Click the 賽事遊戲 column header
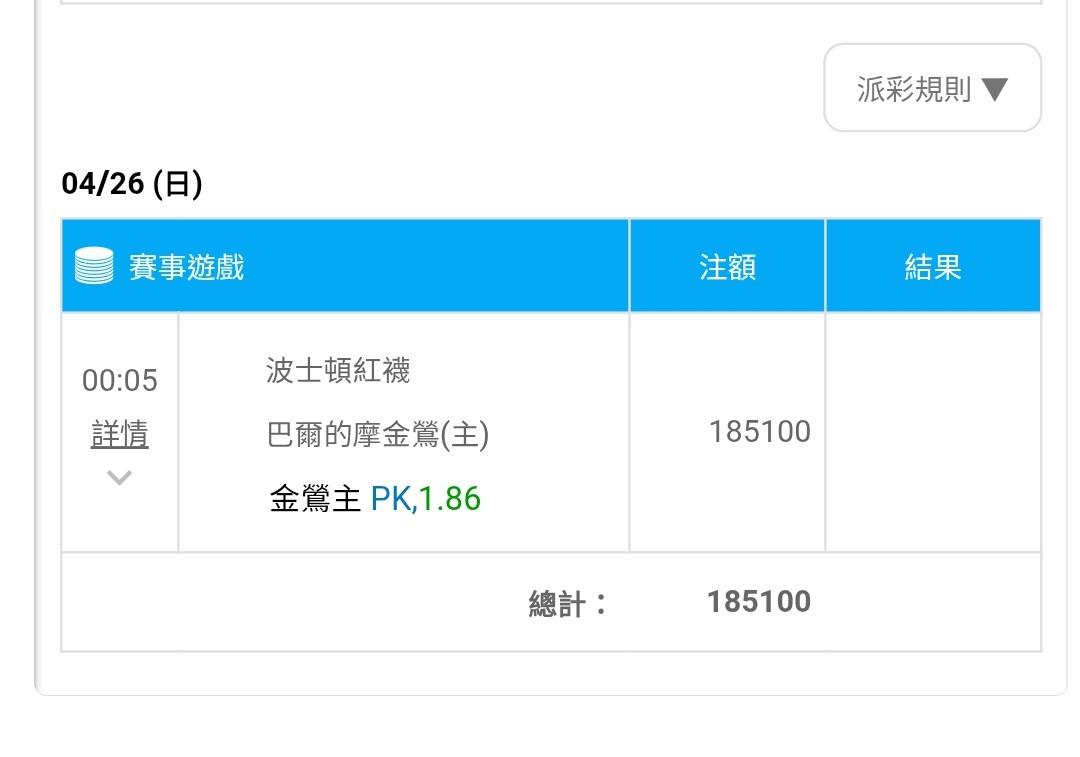The width and height of the screenshot is (1080, 757). (186, 267)
